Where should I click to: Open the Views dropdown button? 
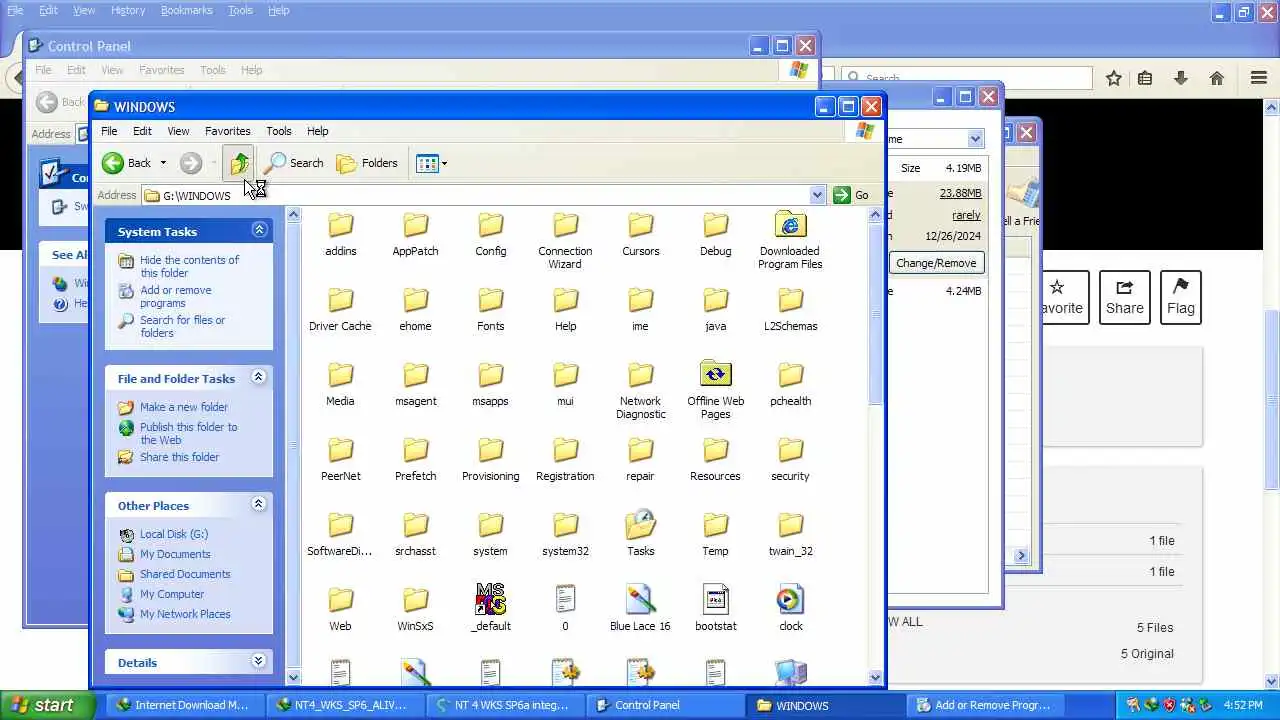click(x=431, y=163)
